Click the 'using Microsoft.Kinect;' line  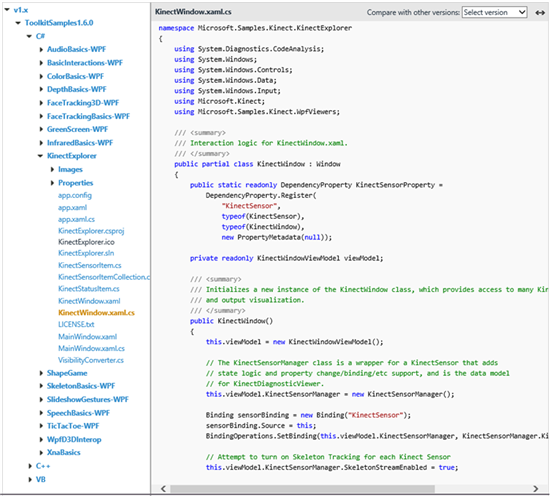click(x=220, y=101)
